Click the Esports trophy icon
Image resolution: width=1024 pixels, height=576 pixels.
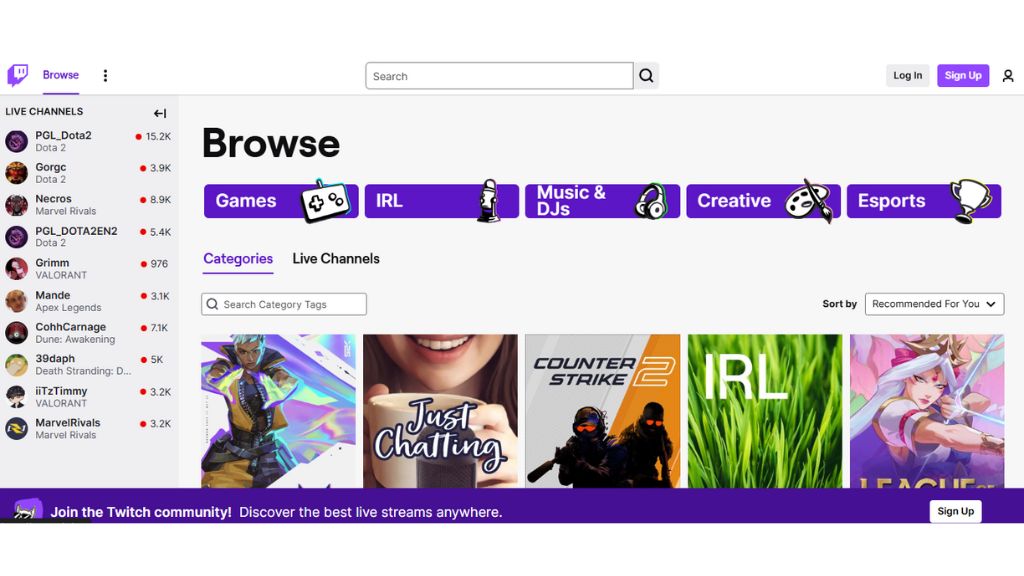click(970, 201)
